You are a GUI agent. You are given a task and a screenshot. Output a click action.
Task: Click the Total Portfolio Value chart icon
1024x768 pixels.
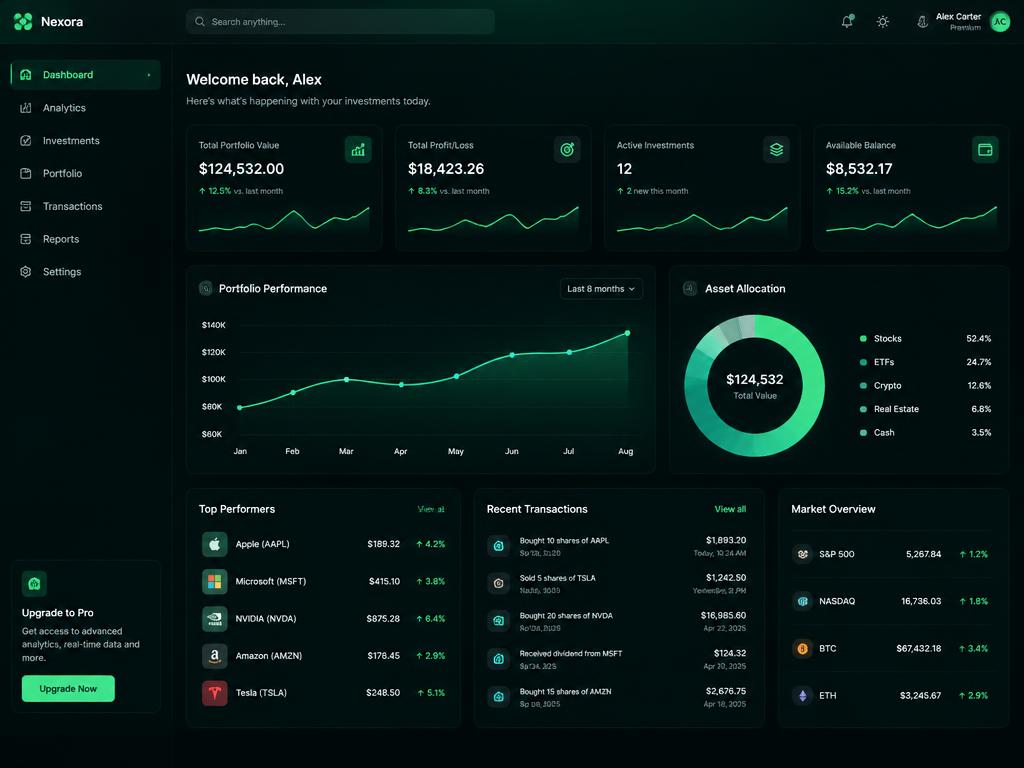(x=358, y=150)
